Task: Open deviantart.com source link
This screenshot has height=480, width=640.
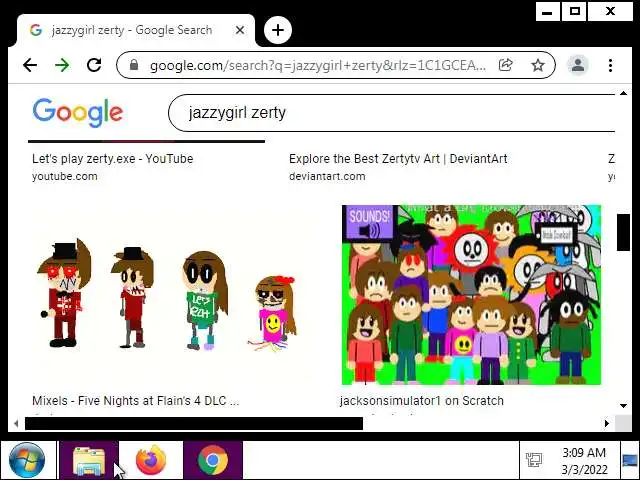Action: (x=327, y=176)
